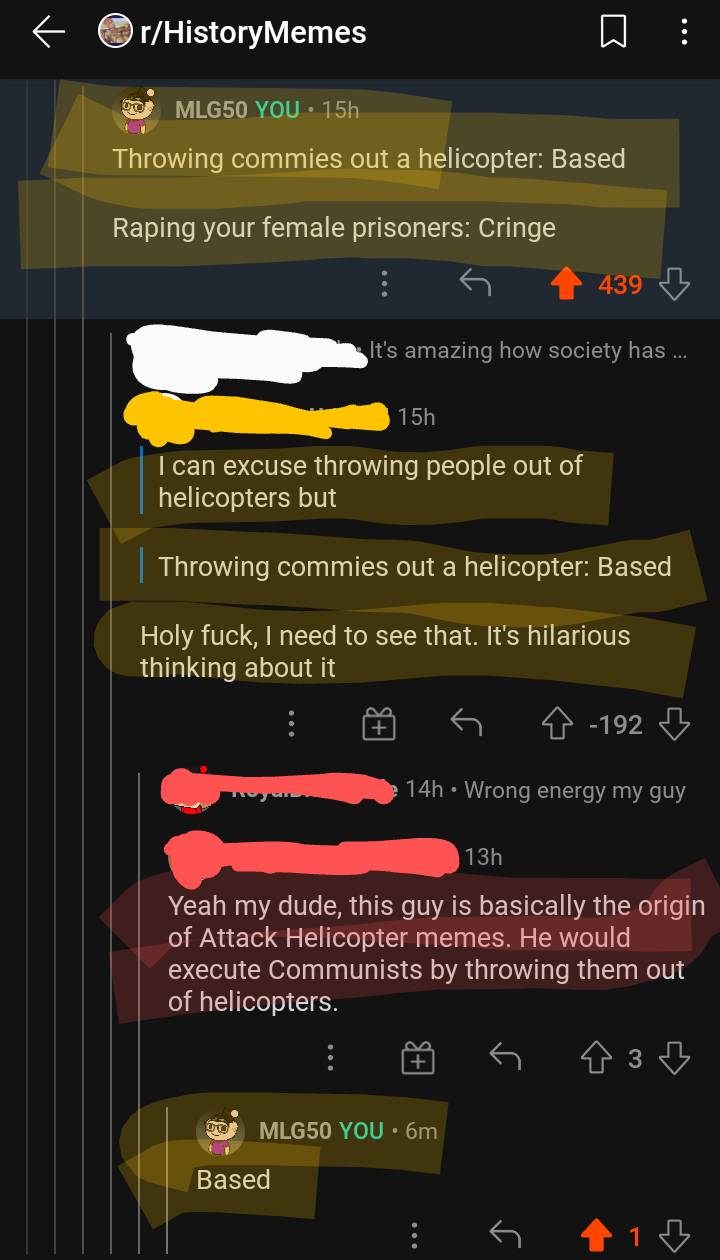
Task: Reply to the 439-point MLG50 comment
Action: (x=475, y=285)
